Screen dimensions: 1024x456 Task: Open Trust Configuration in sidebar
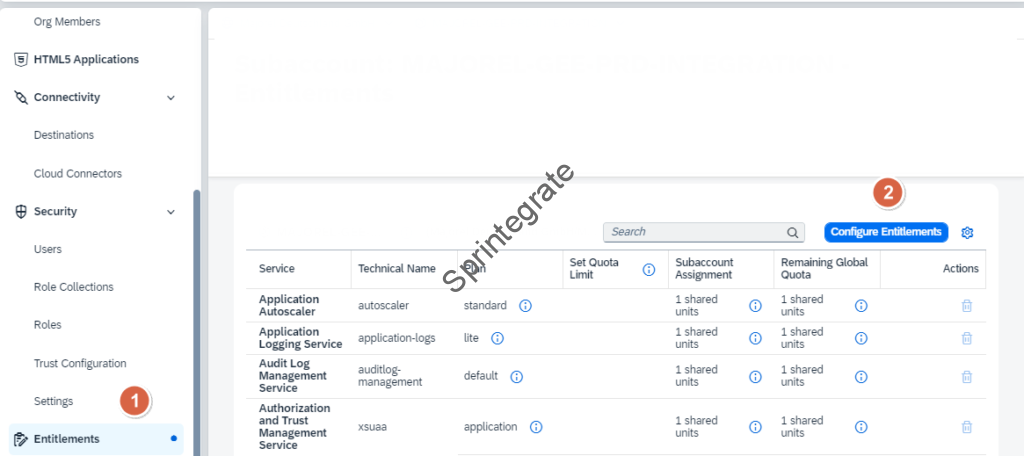tap(80, 363)
